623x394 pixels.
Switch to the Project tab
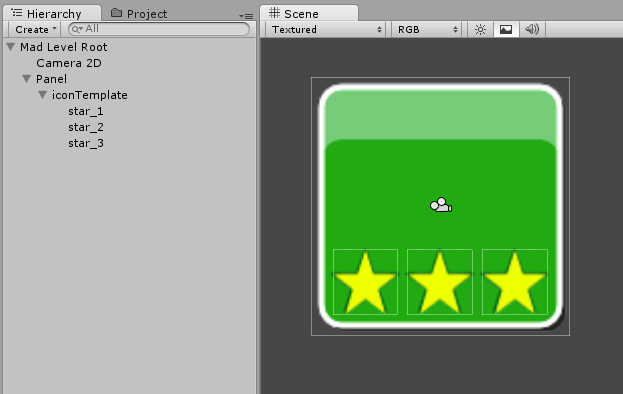coord(139,14)
